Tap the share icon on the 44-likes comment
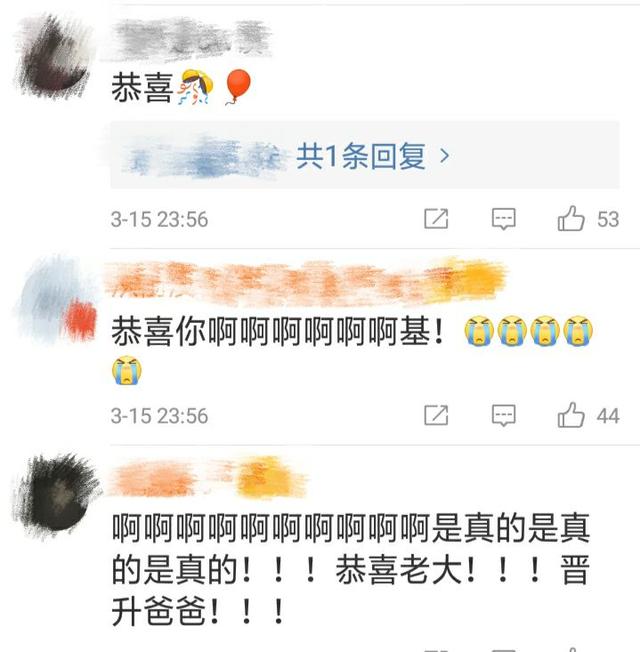Image resolution: width=640 pixels, height=652 pixels. (436, 415)
